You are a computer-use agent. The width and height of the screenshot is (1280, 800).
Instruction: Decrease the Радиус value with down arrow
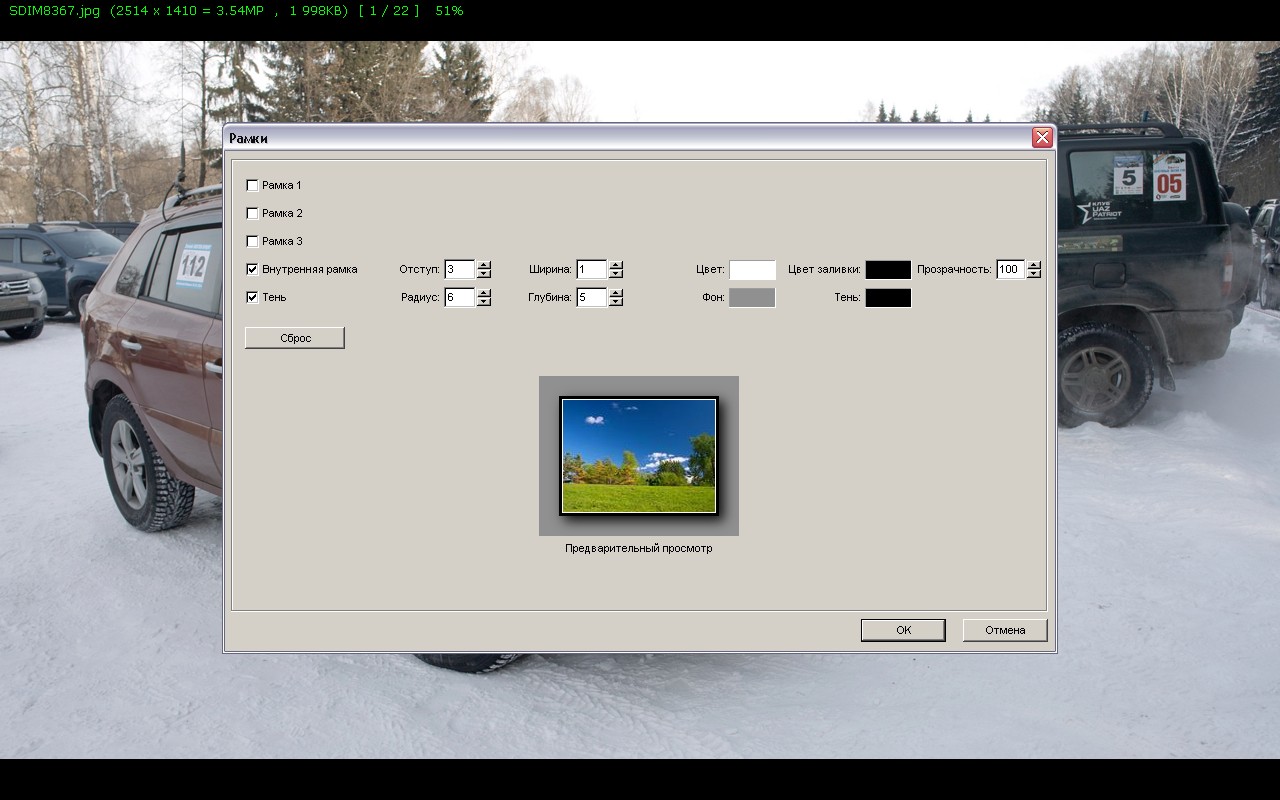coord(484,302)
